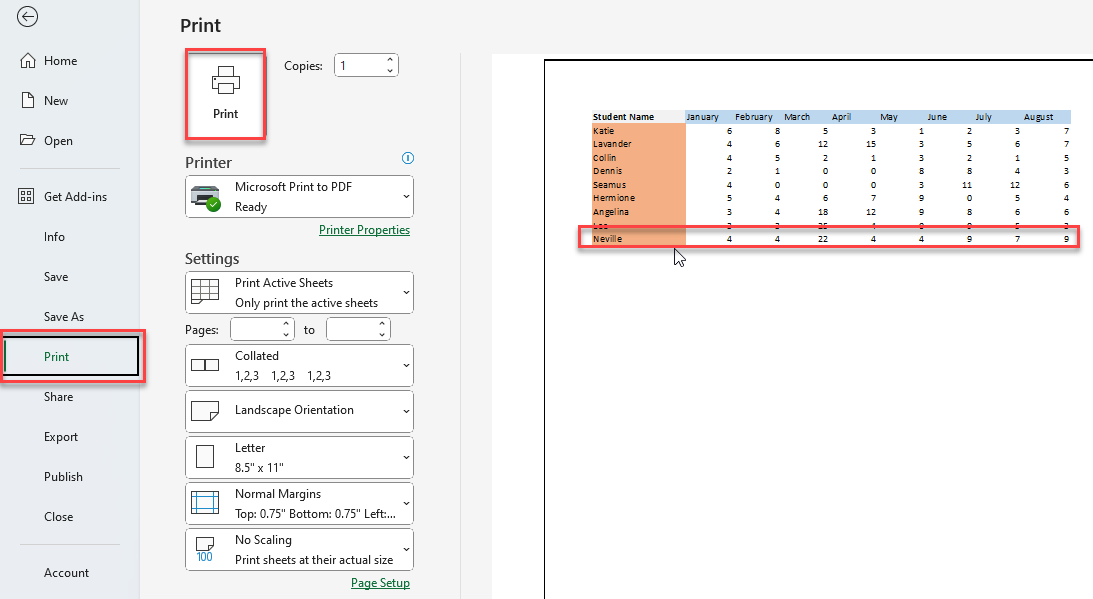Open the Letter paper size dropdown

point(299,457)
